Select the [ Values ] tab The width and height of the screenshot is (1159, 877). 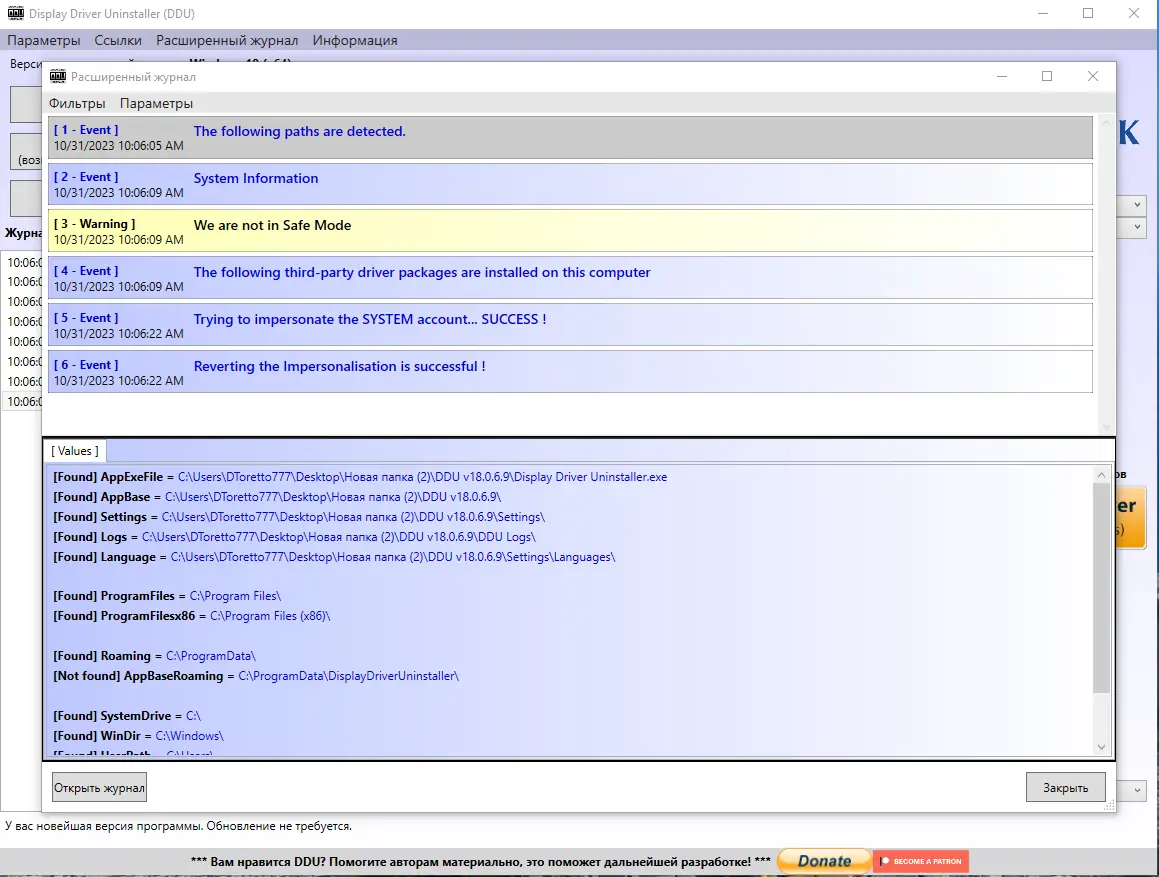coord(75,451)
